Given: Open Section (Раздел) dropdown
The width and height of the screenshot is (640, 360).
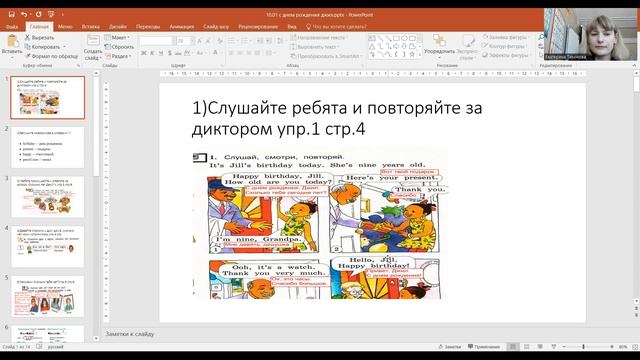Looking at the screenshot, I should pos(118,56).
